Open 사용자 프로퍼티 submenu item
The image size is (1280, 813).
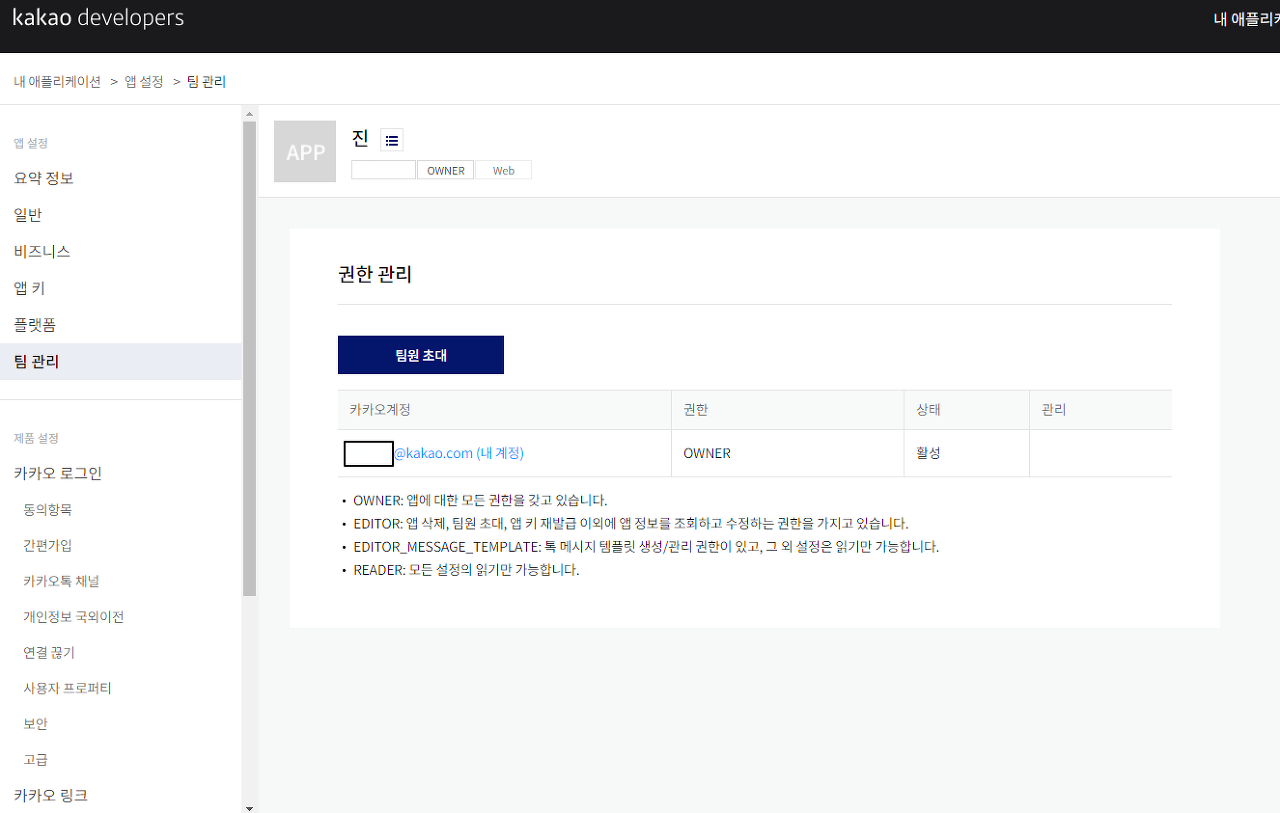click(x=67, y=689)
